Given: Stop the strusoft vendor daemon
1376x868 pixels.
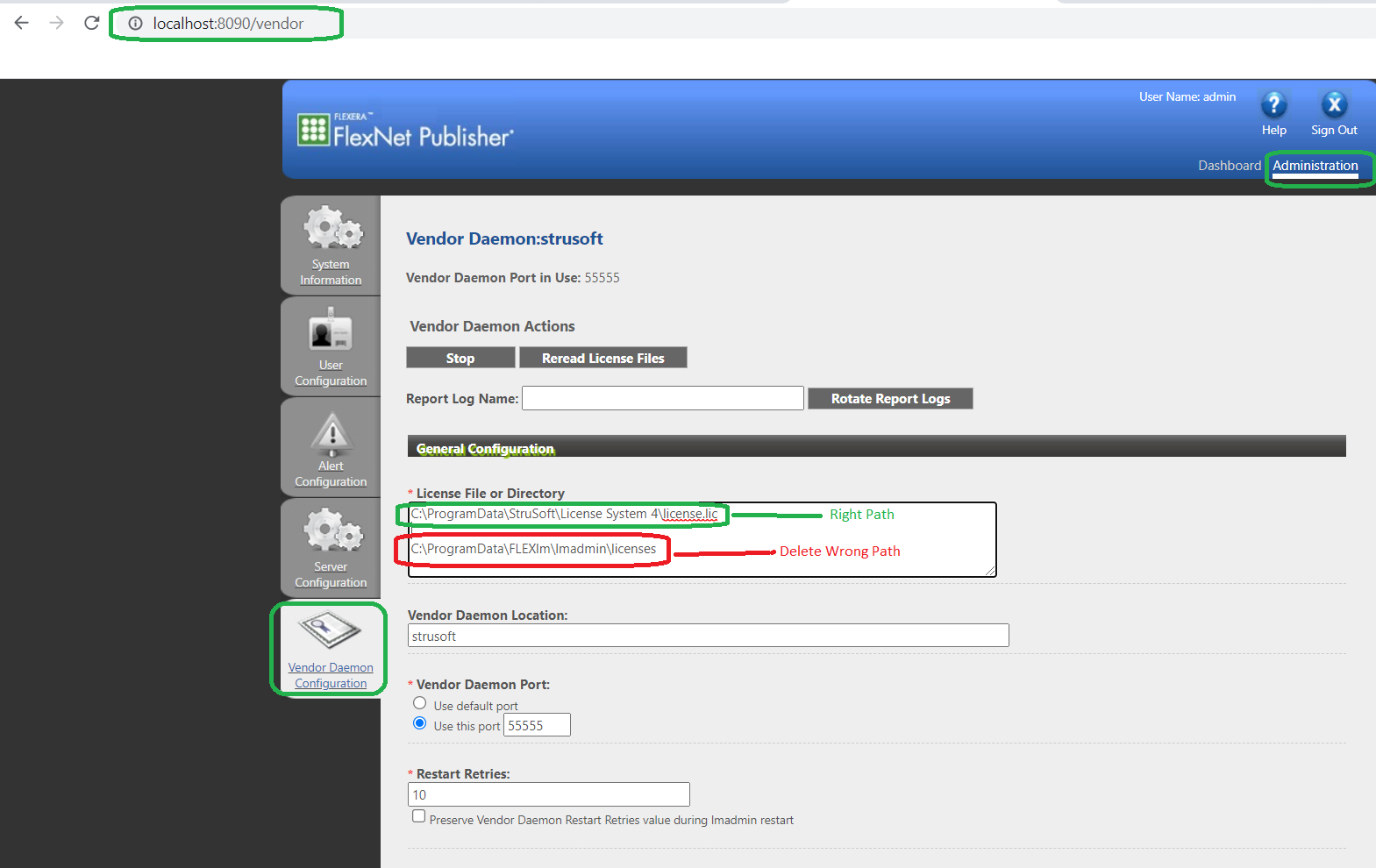Looking at the screenshot, I should point(460,358).
